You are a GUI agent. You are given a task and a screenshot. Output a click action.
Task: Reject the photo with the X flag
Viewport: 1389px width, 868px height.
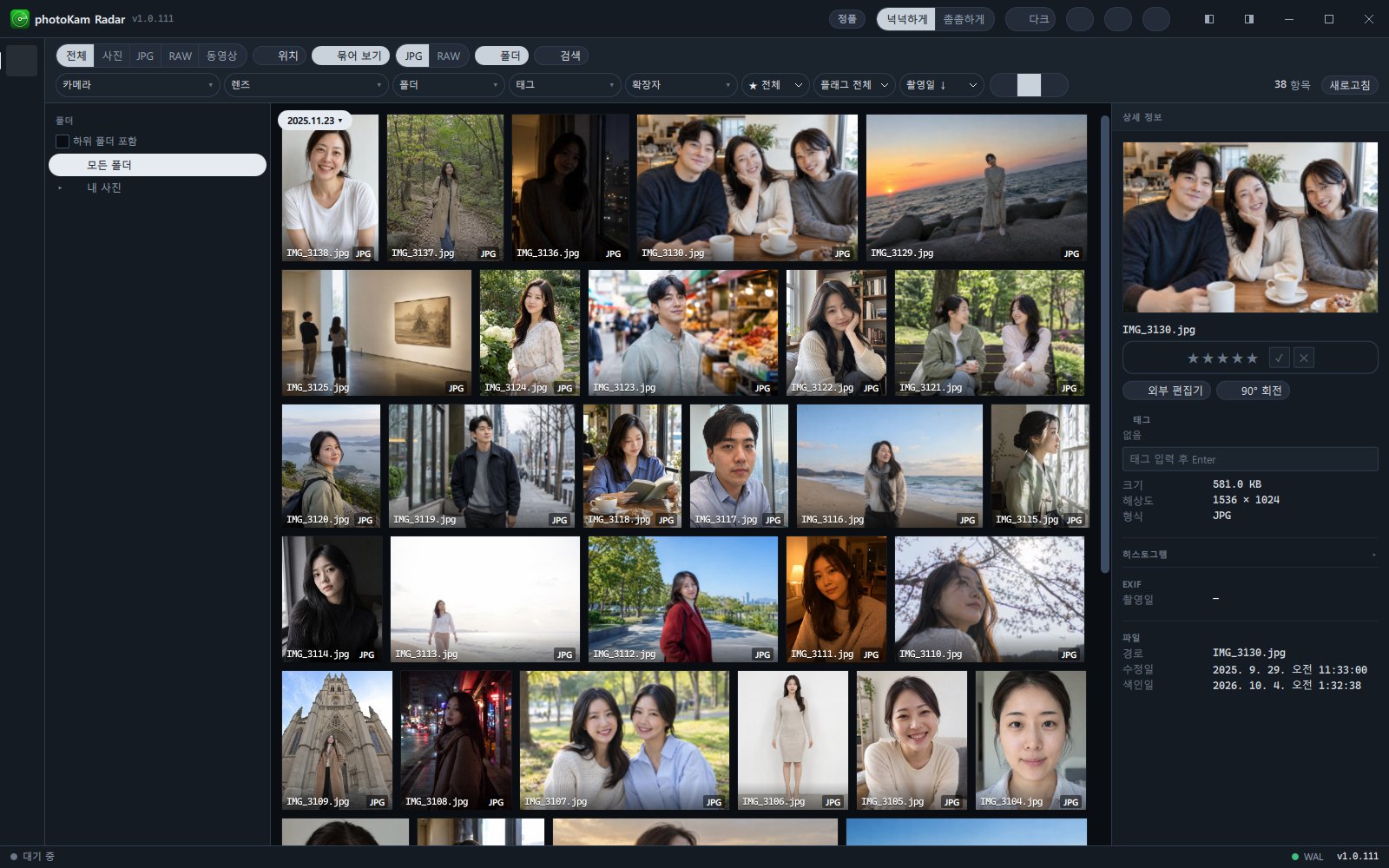[1304, 358]
